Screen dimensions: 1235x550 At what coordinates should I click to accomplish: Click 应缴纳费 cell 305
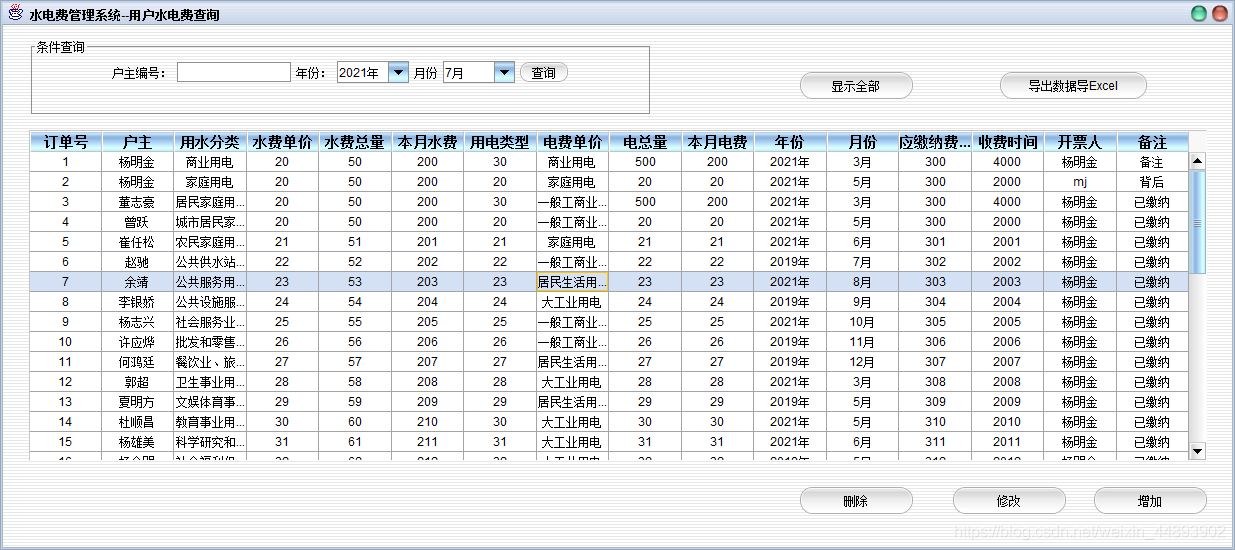click(935, 322)
